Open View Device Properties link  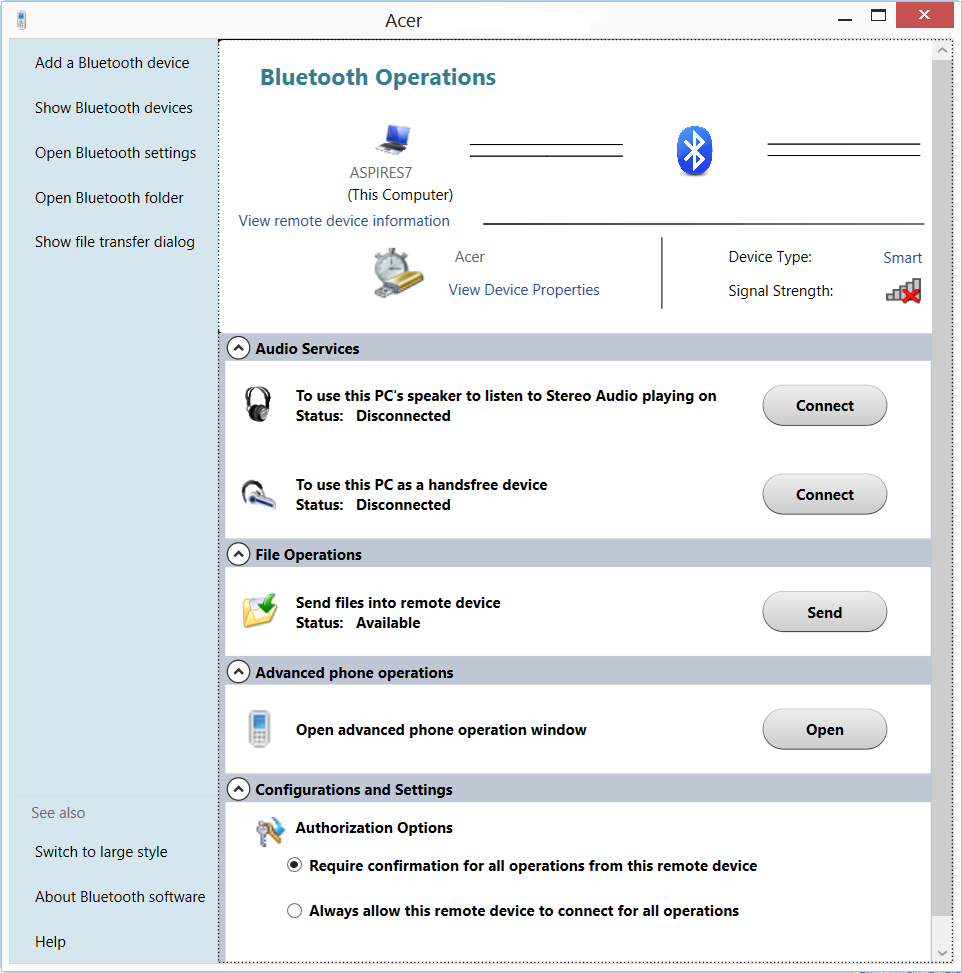pos(524,290)
